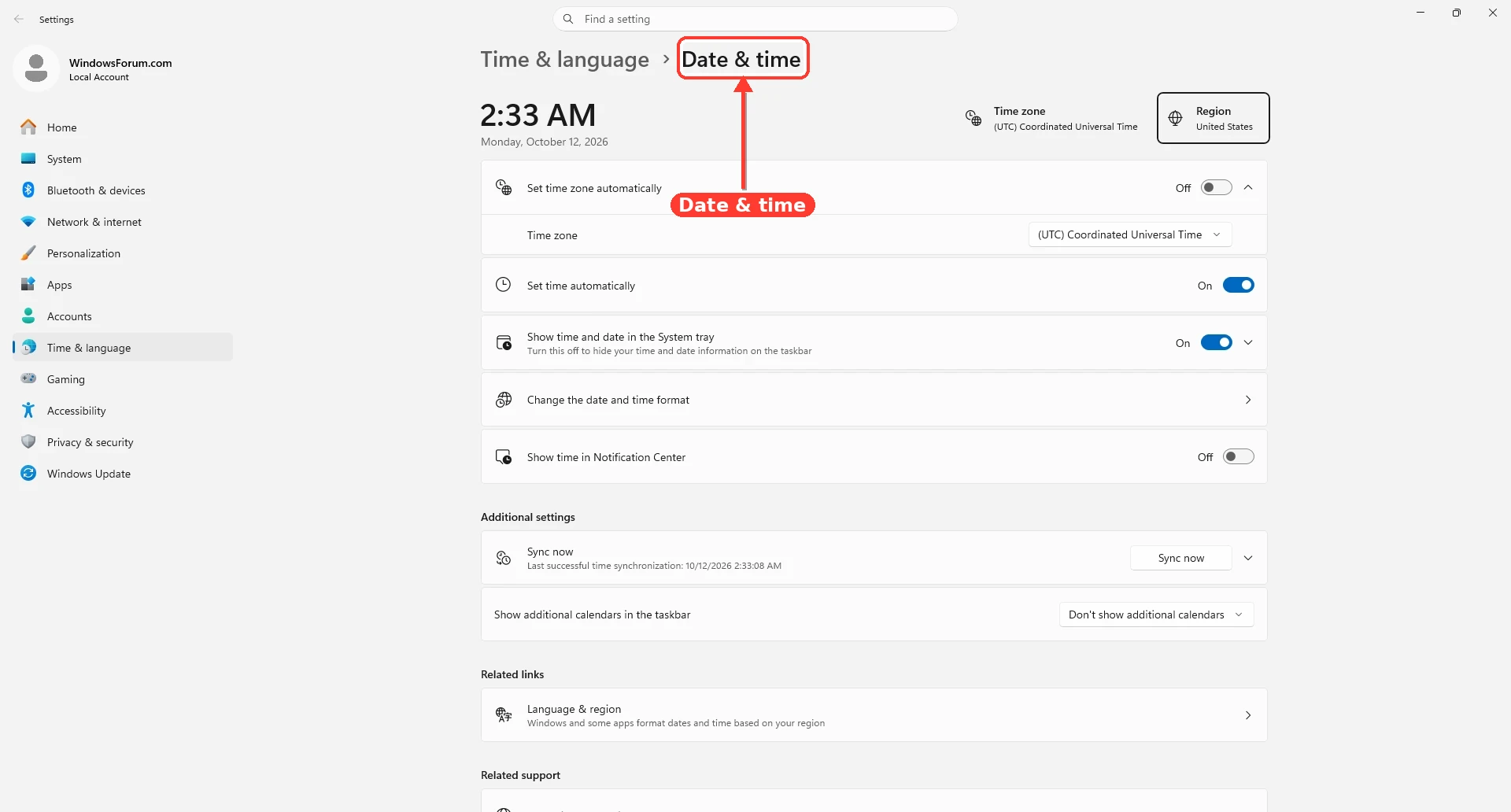Click the Personalization paintbrush icon
The width and height of the screenshot is (1511, 812).
[28, 253]
